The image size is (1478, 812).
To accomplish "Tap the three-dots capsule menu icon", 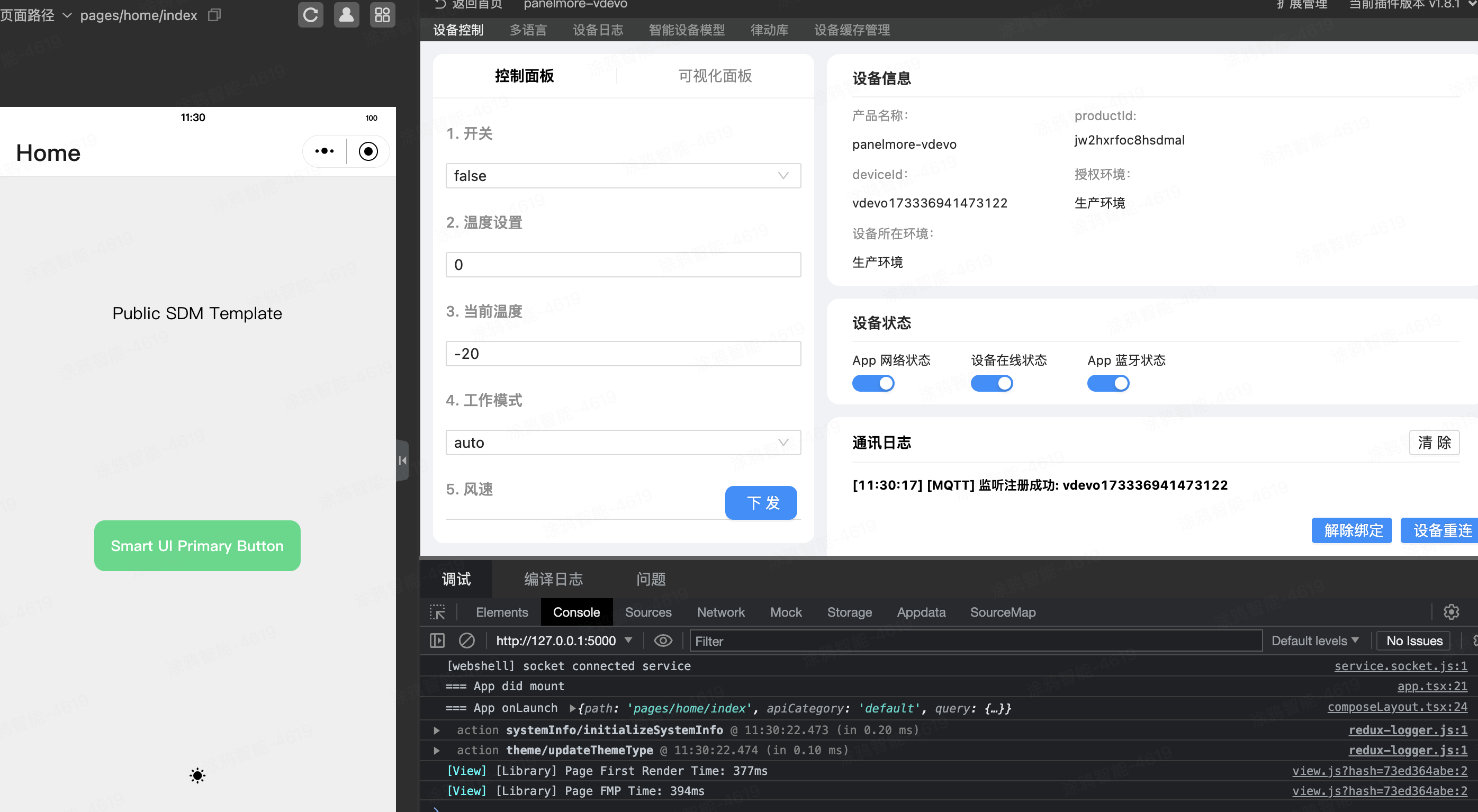I will pyautogui.click(x=324, y=151).
